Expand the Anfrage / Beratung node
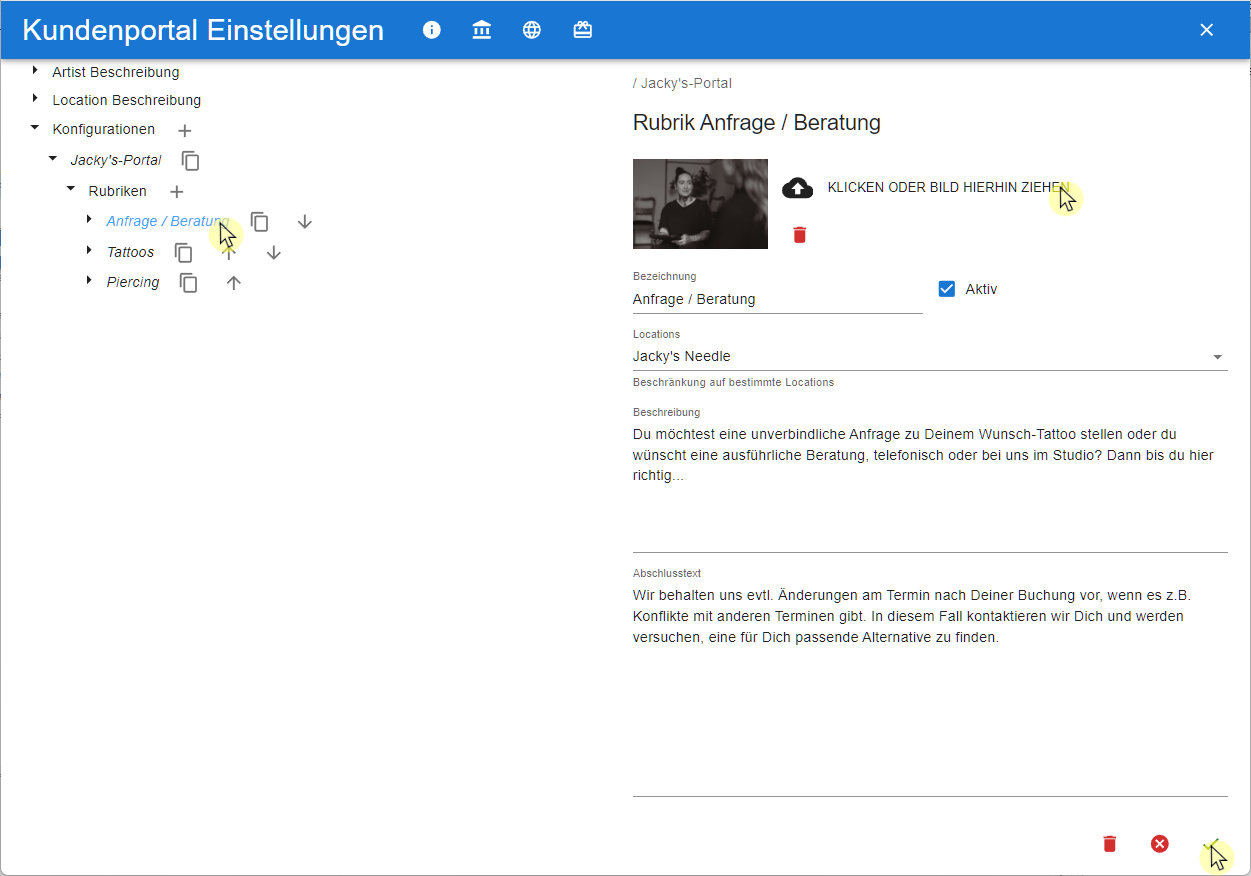Viewport: 1251px width, 876px height. pyautogui.click(x=89, y=220)
